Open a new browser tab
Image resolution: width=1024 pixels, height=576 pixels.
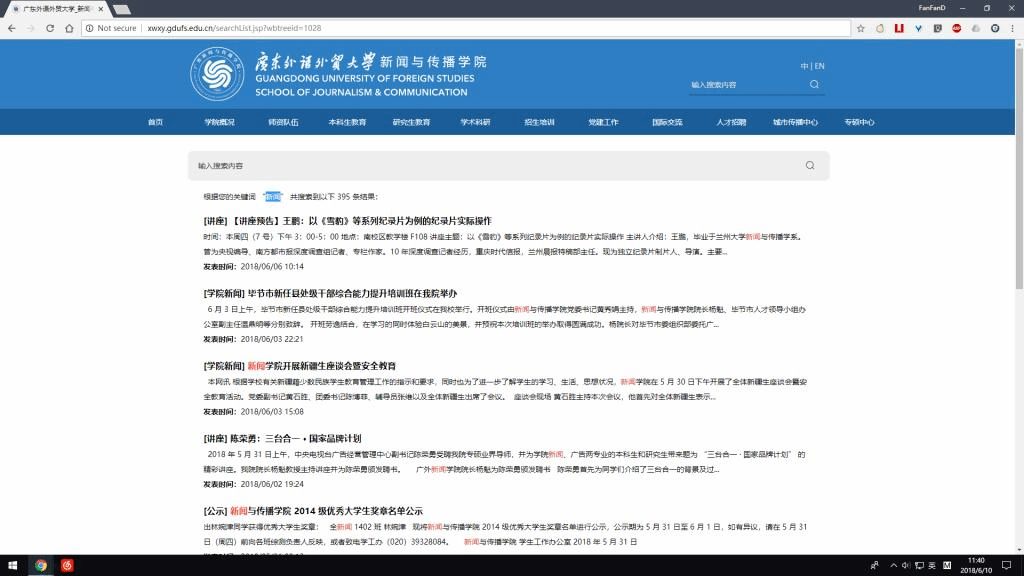click(x=123, y=8)
